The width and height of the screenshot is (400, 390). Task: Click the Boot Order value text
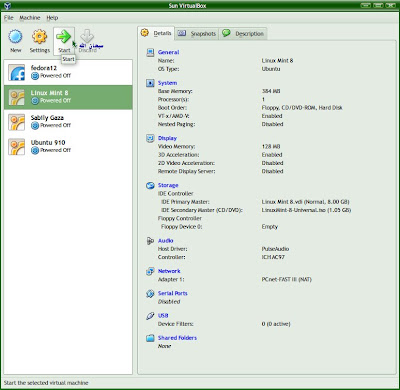[x=302, y=108]
